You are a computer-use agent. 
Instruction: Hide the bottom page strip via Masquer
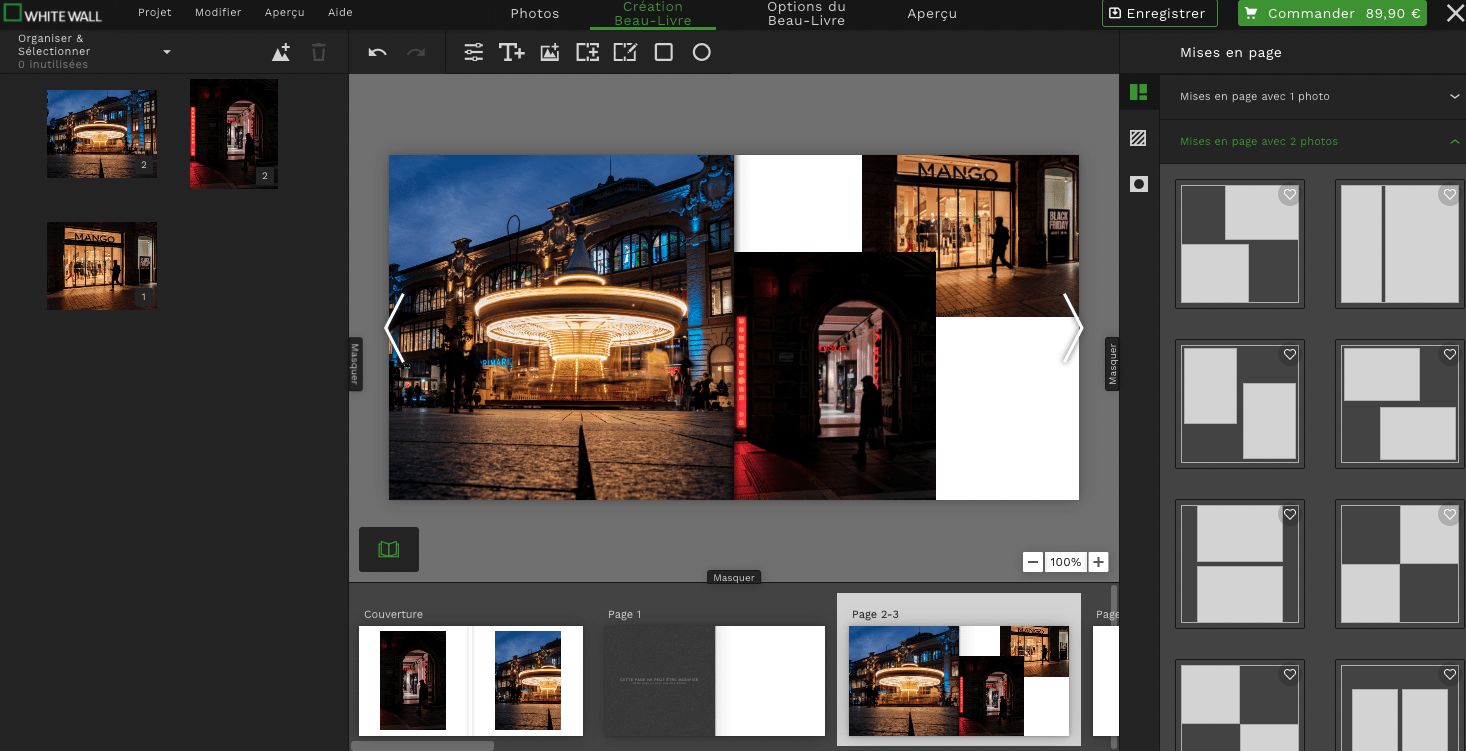coord(734,577)
